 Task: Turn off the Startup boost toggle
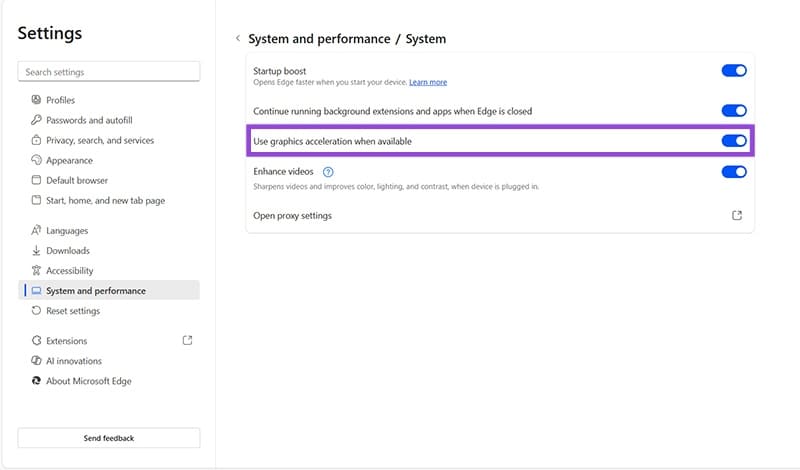(734, 70)
